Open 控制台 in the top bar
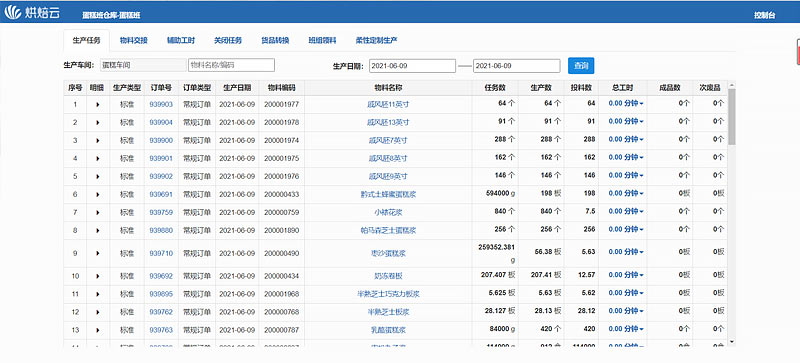The height and width of the screenshot is (363, 800). [765, 15]
